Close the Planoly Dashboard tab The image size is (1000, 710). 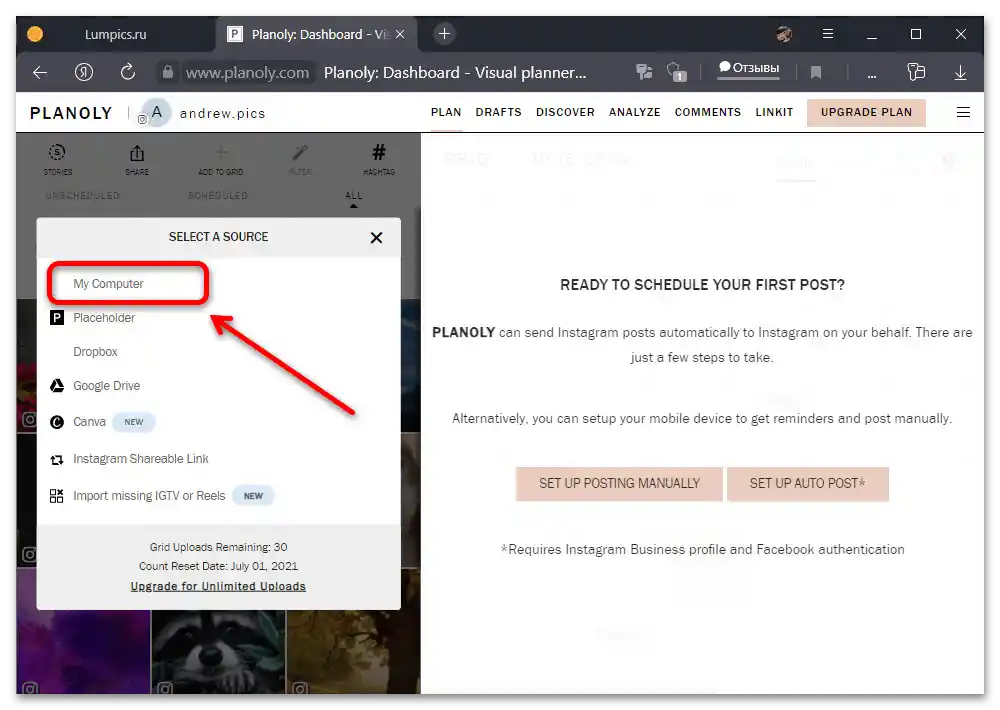click(x=400, y=34)
